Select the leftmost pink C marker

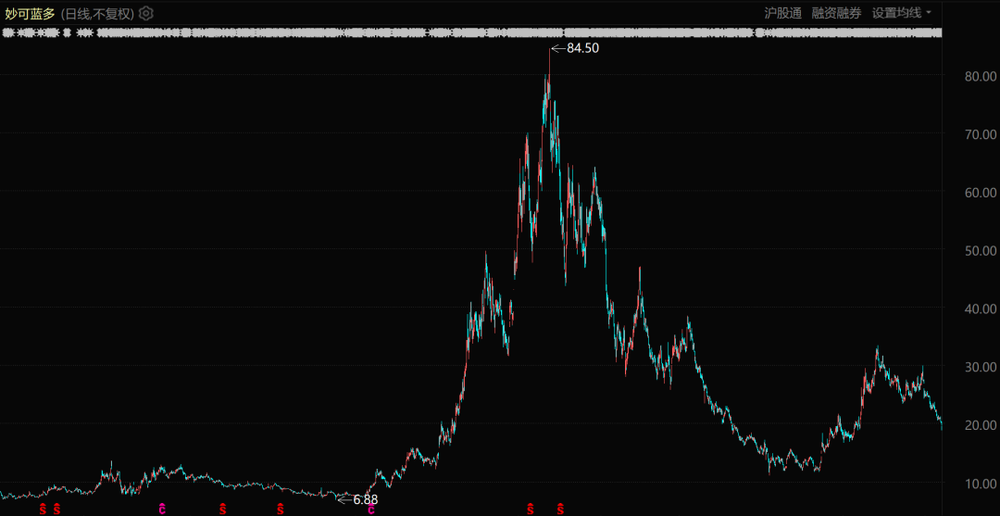point(162,509)
